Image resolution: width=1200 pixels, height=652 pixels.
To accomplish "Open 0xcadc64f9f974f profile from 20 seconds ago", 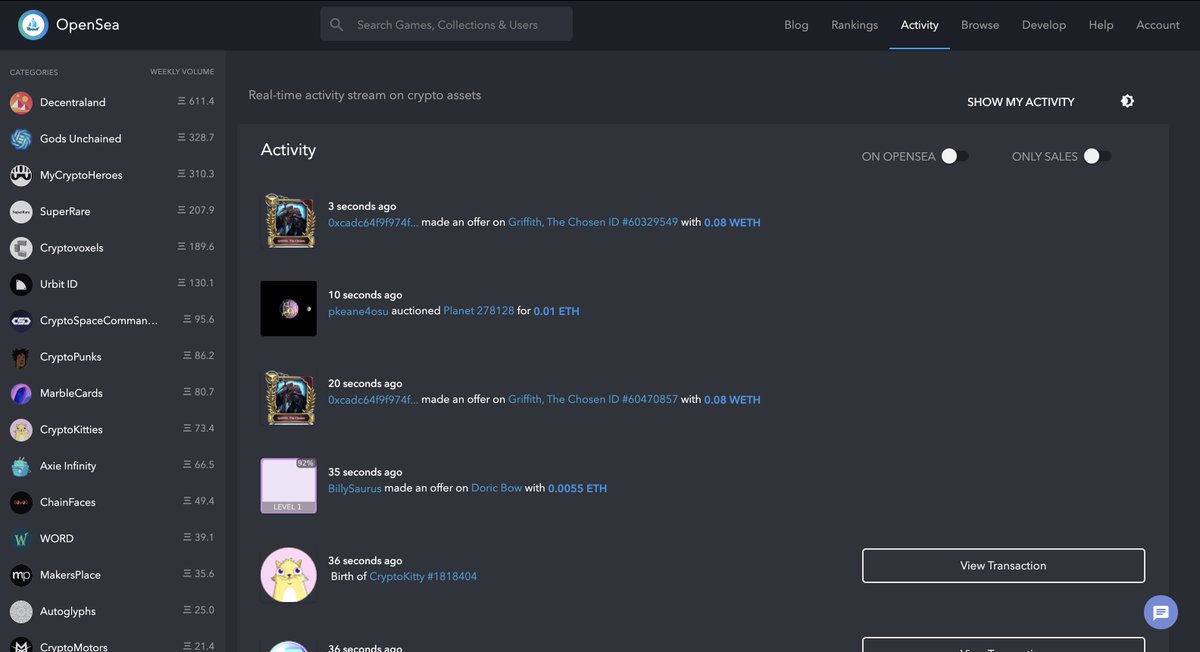I will pyautogui.click(x=373, y=399).
